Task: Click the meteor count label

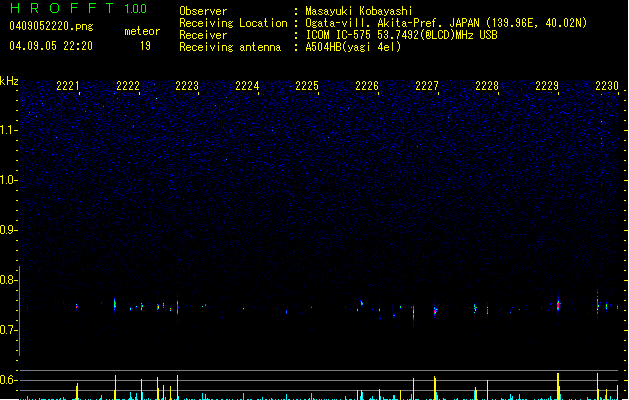Action: 142,31
